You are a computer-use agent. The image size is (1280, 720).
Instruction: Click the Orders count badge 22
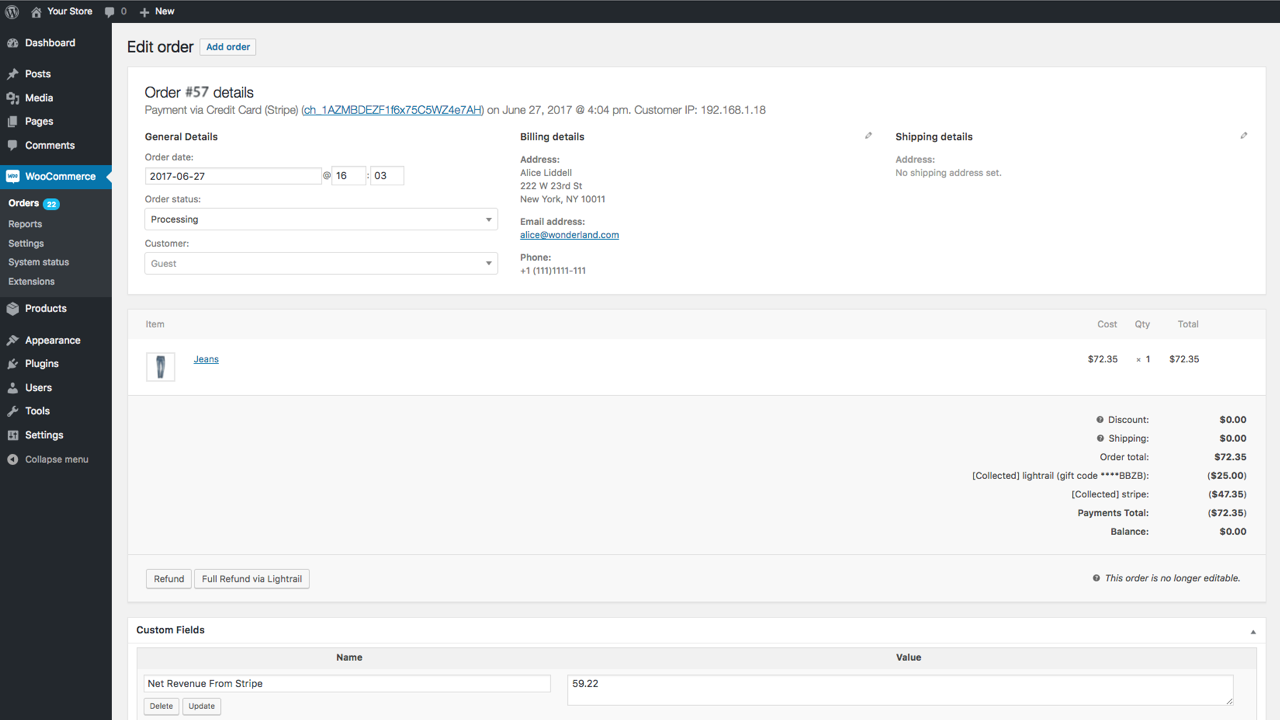click(51, 204)
